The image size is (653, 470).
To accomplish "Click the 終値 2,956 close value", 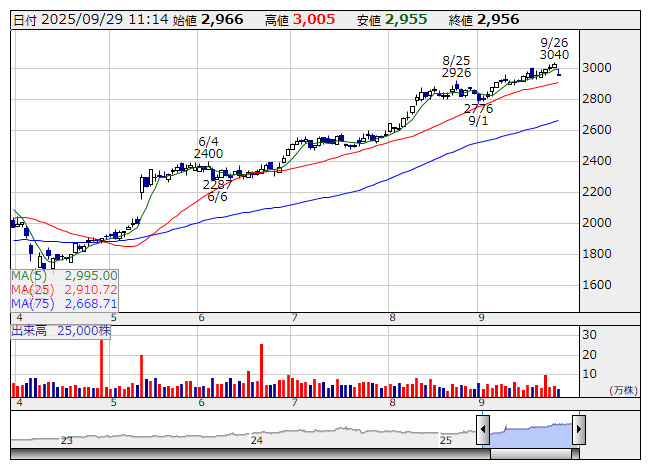I will (x=484, y=20).
